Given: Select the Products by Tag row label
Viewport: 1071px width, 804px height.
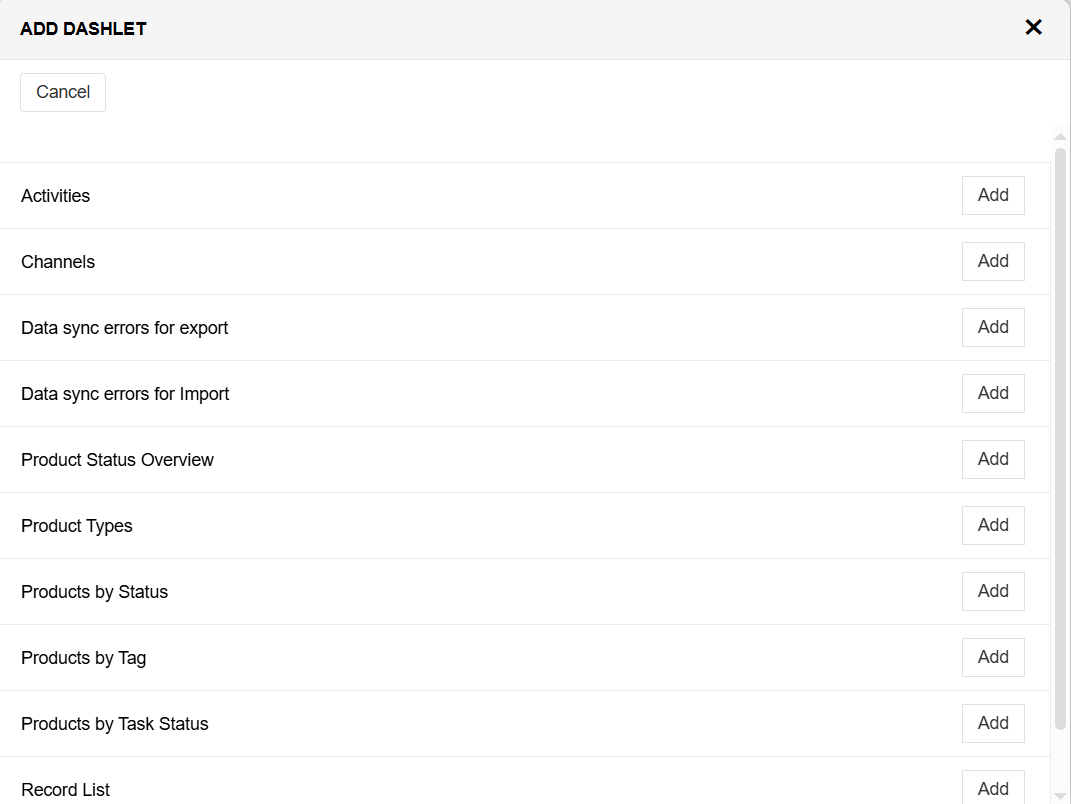Looking at the screenshot, I should pos(84,658).
